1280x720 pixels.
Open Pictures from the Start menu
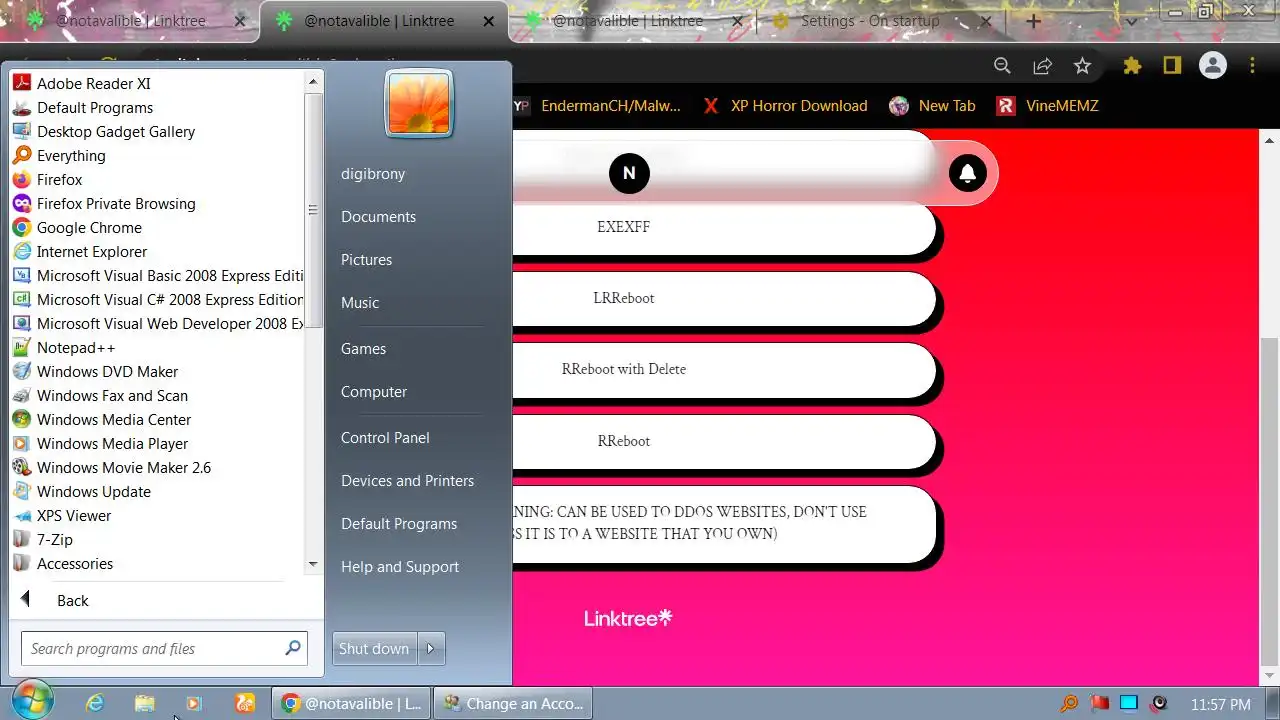coord(366,260)
